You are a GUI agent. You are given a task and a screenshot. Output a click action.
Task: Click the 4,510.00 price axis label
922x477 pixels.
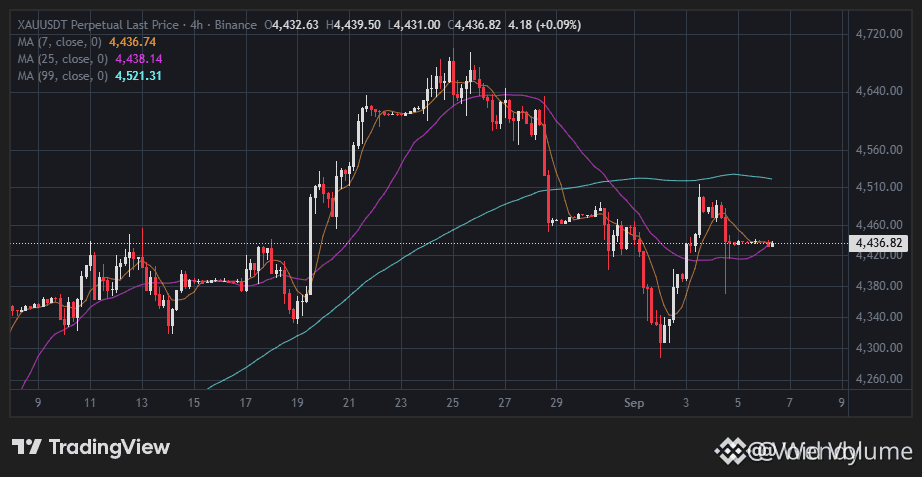(x=879, y=187)
